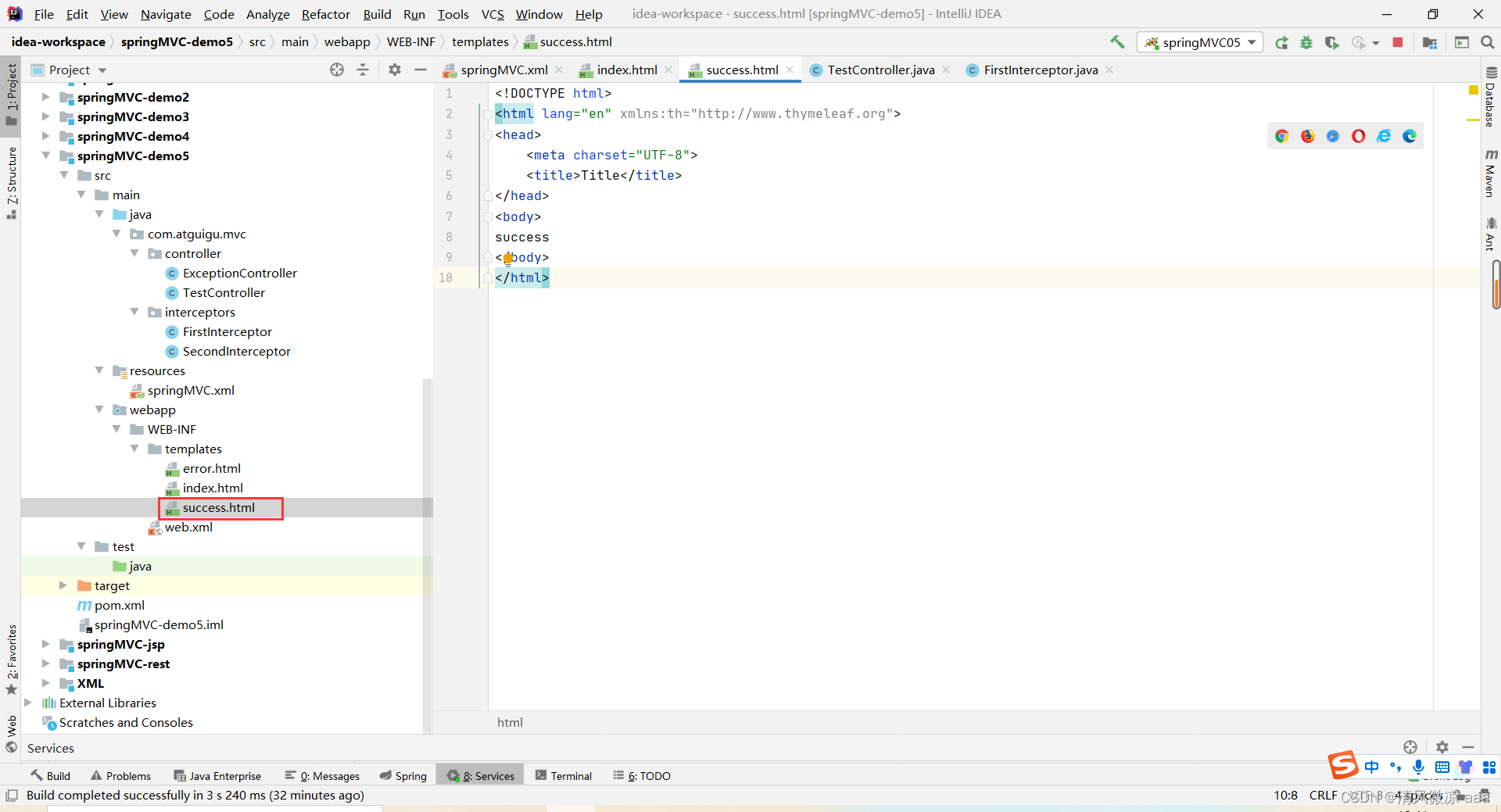
Task: Open the Refactor menu
Action: tap(325, 14)
